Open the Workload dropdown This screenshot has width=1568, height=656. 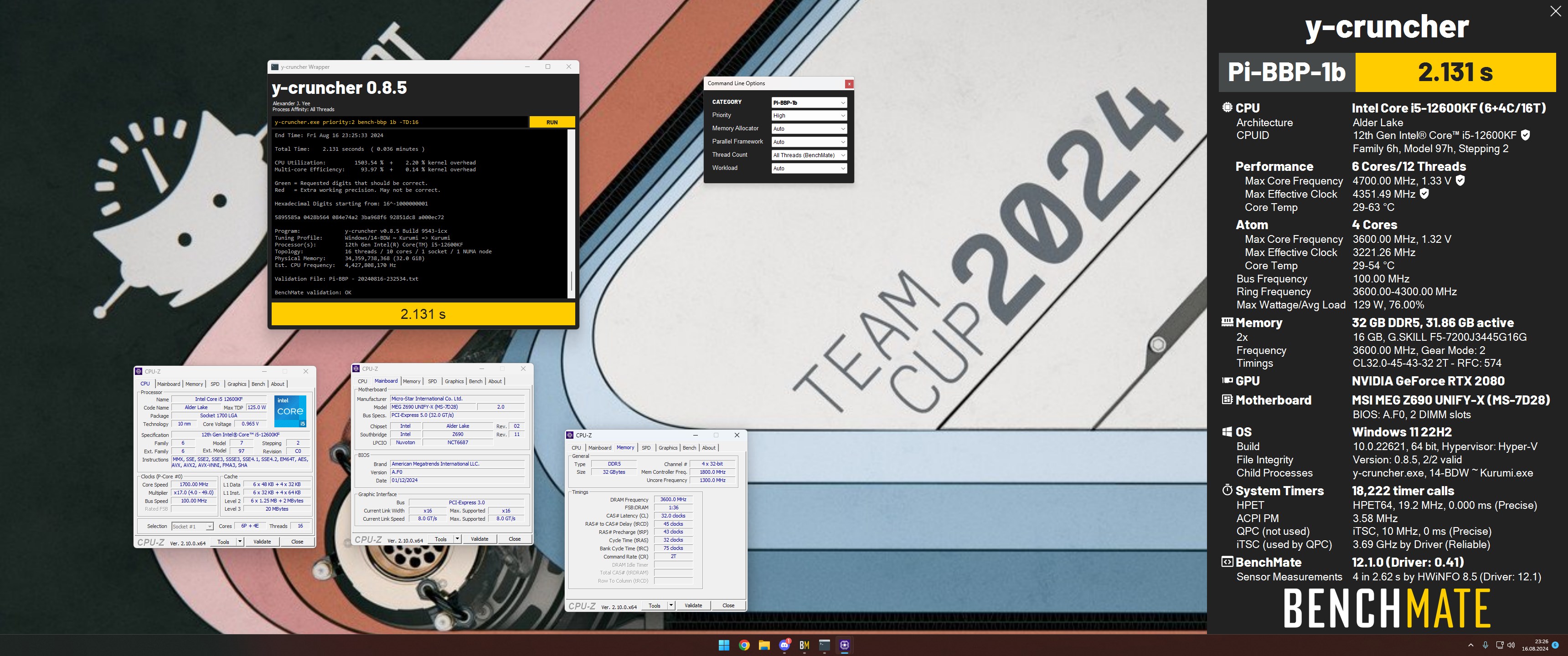[x=809, y=169]
